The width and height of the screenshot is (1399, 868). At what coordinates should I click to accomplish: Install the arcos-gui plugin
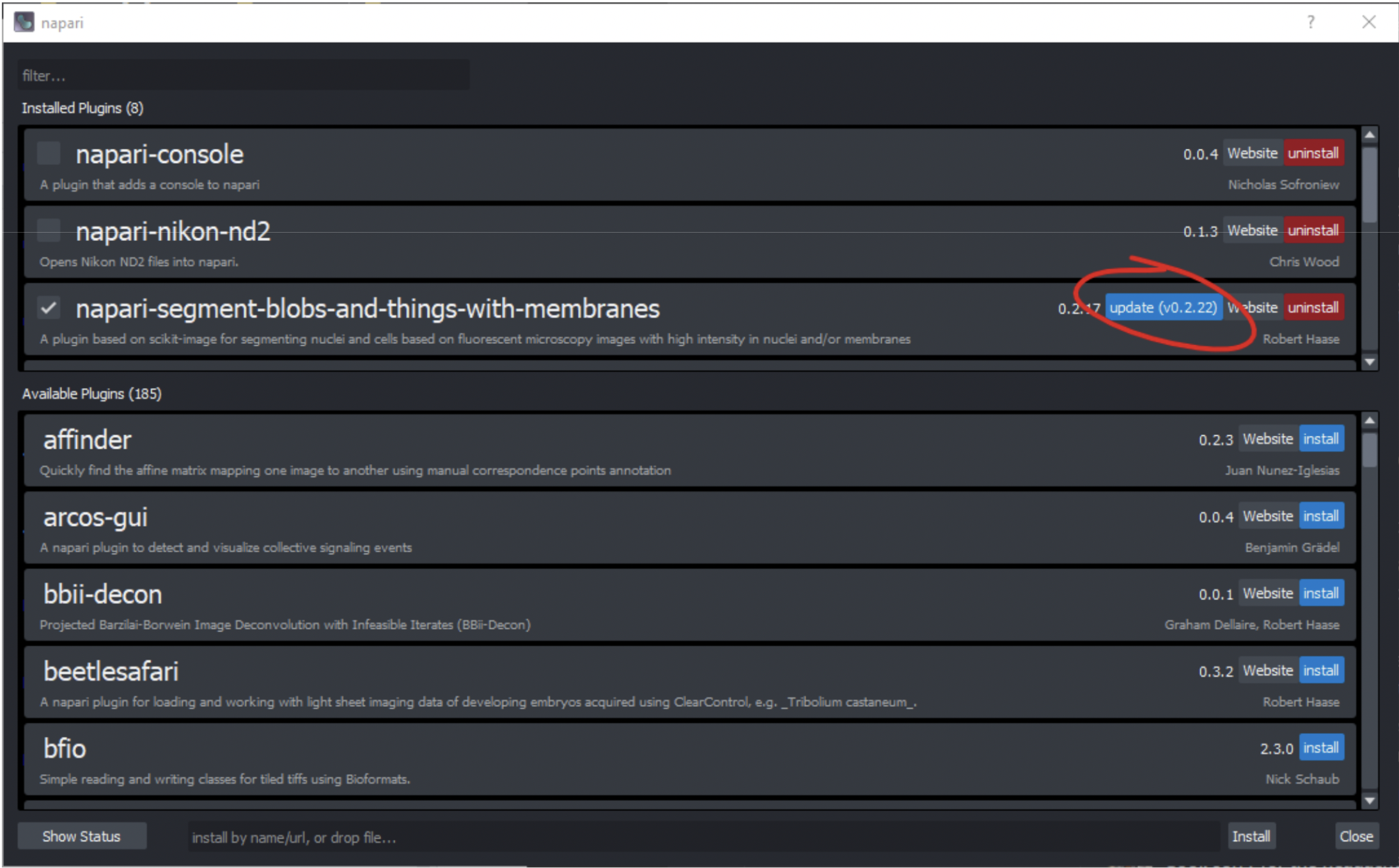click(1321, 516)
